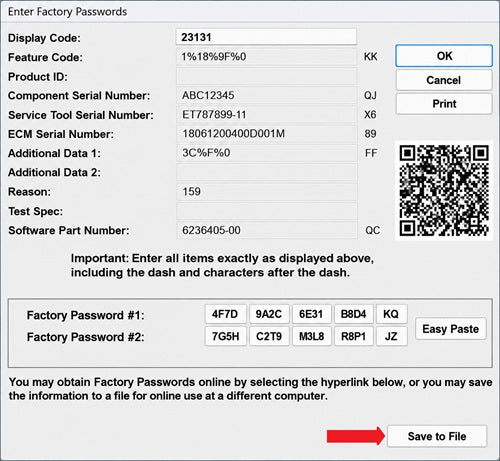Click the Display Code label
This screenshot has height=461, width=500.
(44, 38)
